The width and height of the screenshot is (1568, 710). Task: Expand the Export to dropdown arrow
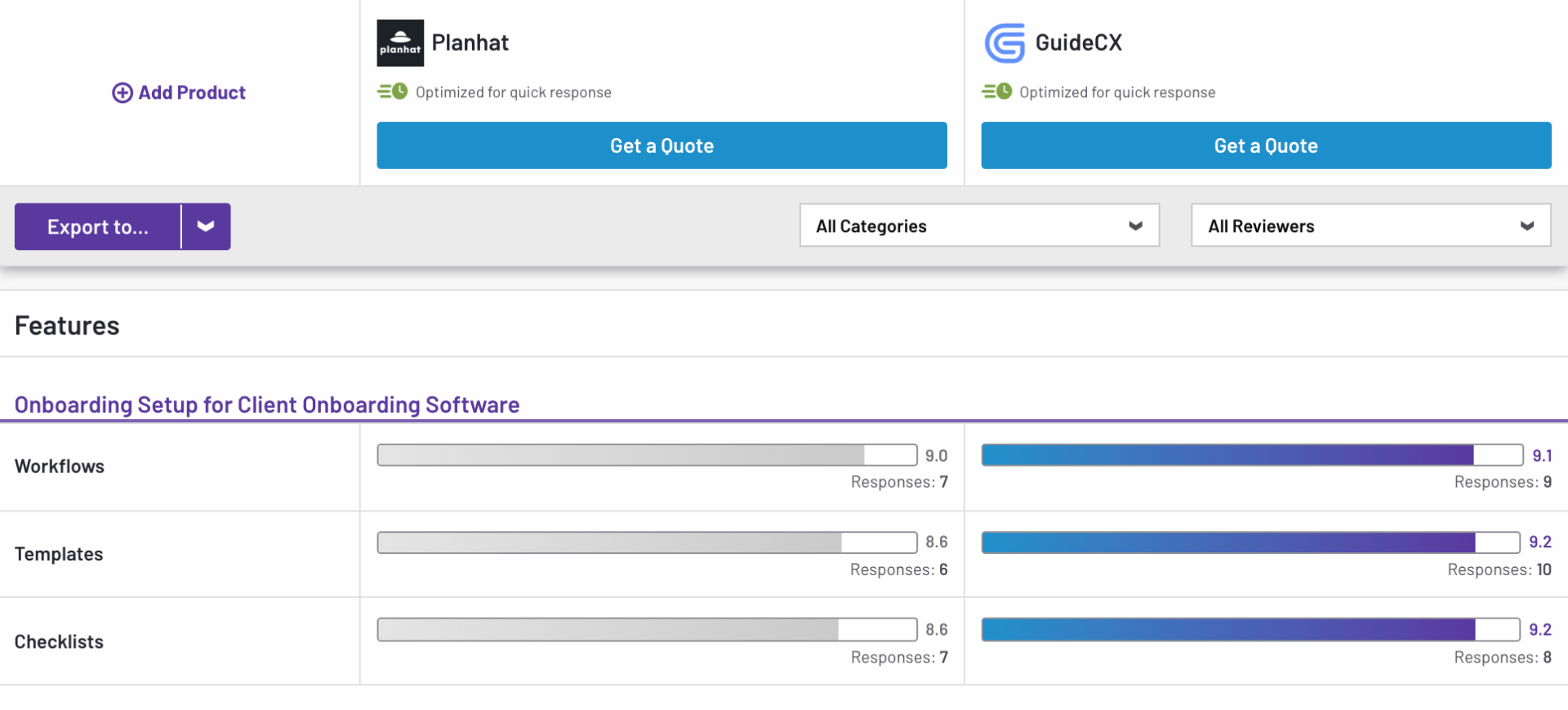coord(206,226)
